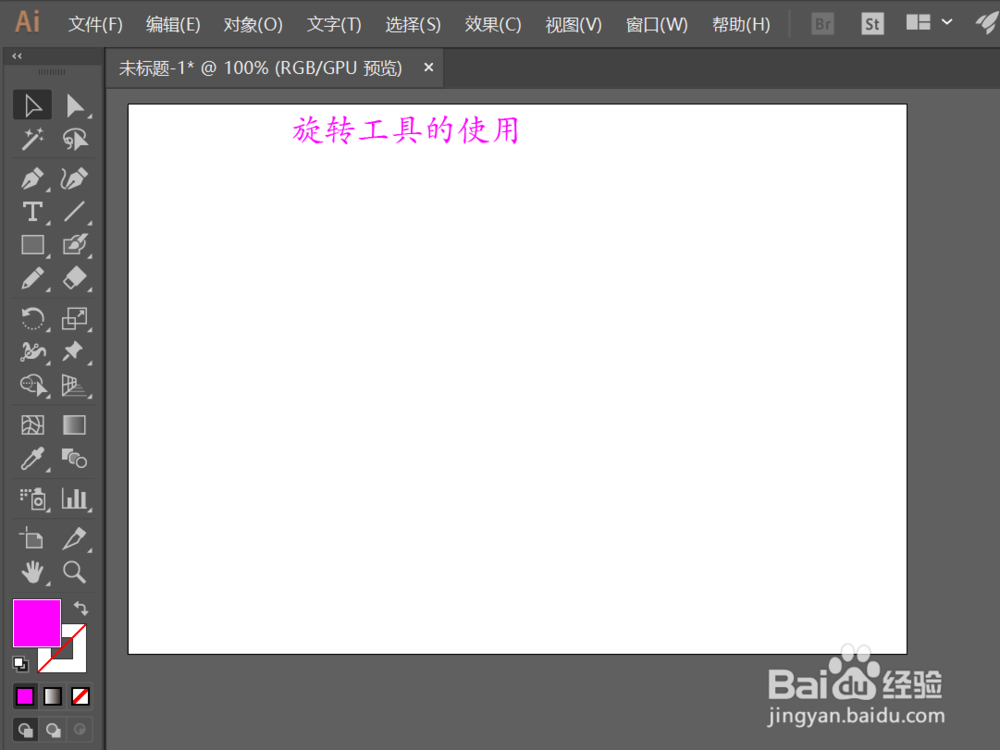Open the 文字(T) menu
Image resolution: width=1000 pixels, height=750 pixels.
click(x=334, y=24)
